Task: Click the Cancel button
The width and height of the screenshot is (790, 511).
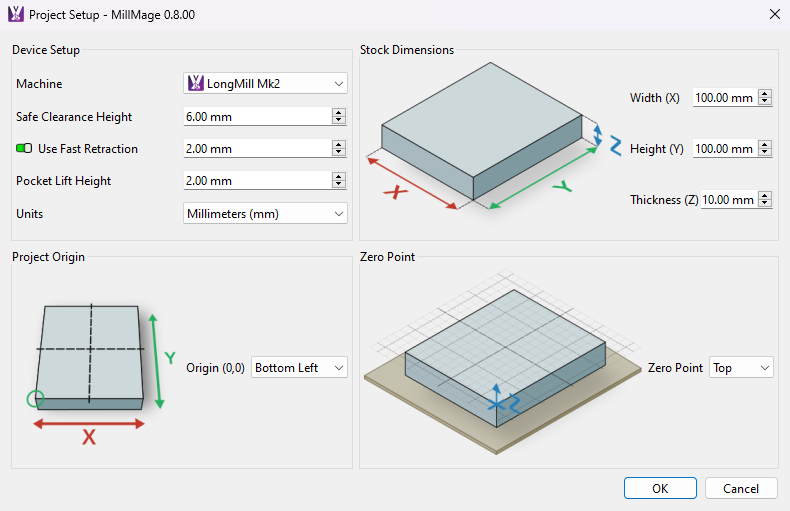Action: [741, 488]
